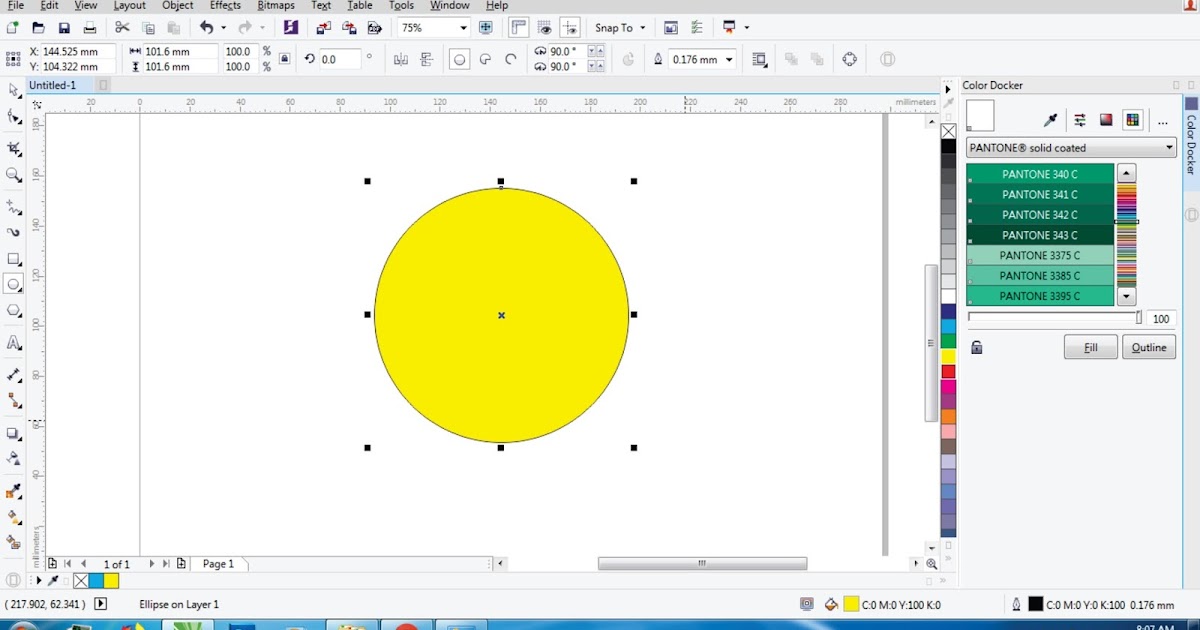Open the Bitmaps menu

tap(275, 6)
